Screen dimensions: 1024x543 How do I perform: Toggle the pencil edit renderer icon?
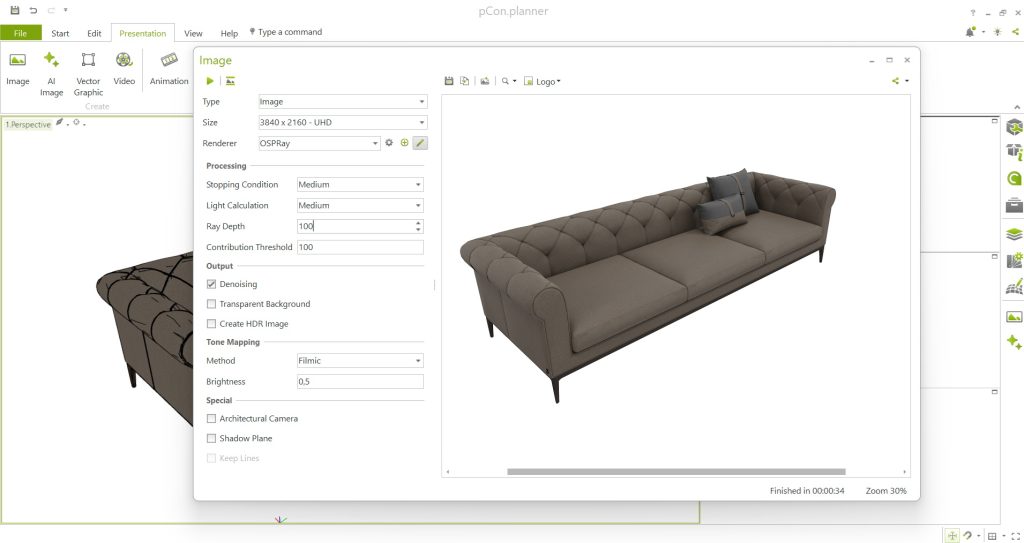pos(421,142)
